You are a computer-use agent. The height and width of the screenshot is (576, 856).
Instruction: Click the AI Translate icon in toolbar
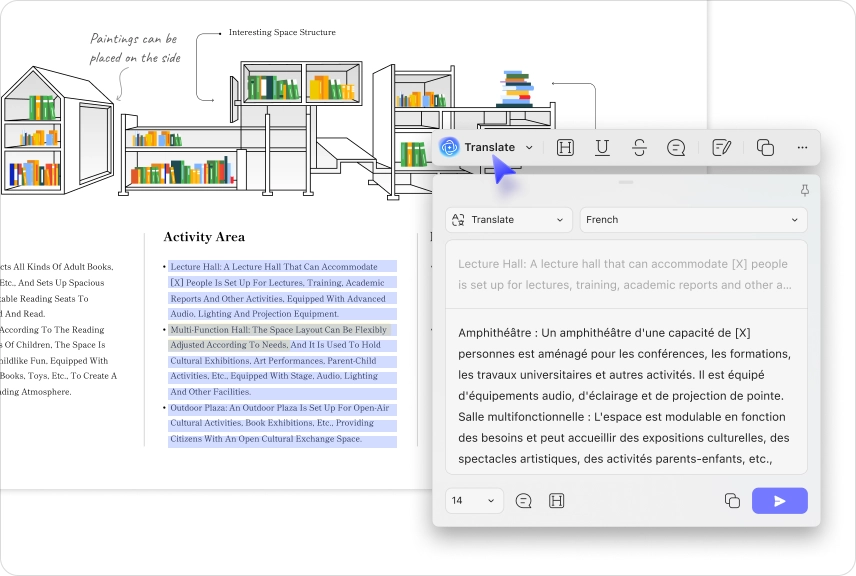point(450,148)
